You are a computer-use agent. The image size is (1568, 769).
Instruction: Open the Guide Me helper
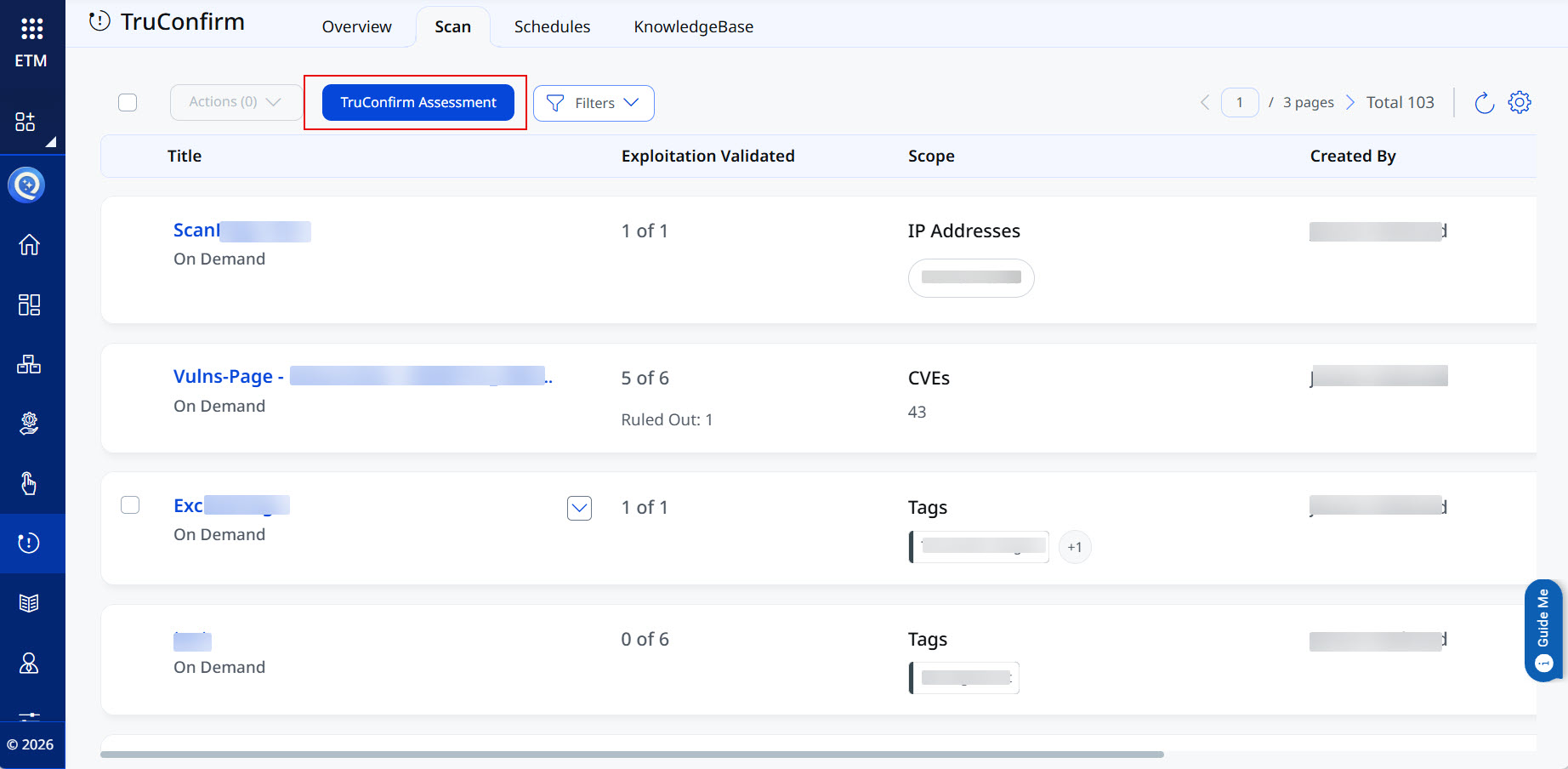tap(1543, 630)
